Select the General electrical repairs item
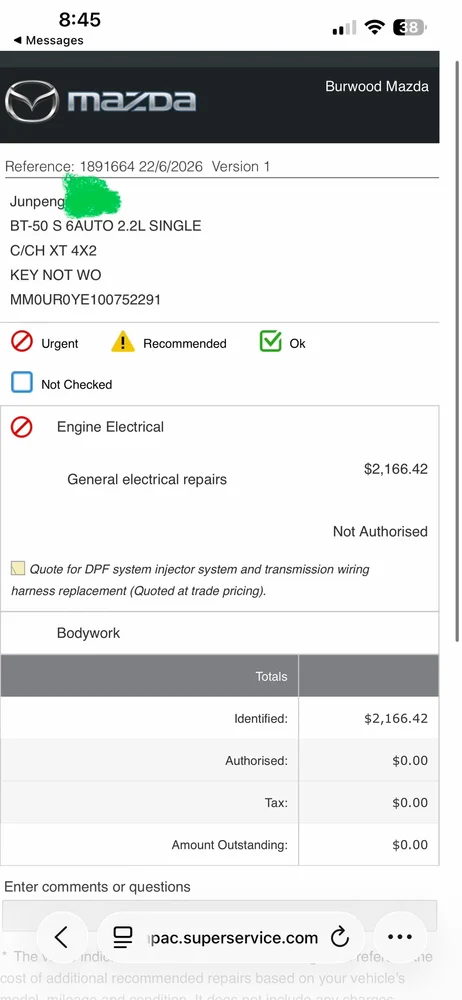This screenshot has width=462, height=1000. pos(147,480)
